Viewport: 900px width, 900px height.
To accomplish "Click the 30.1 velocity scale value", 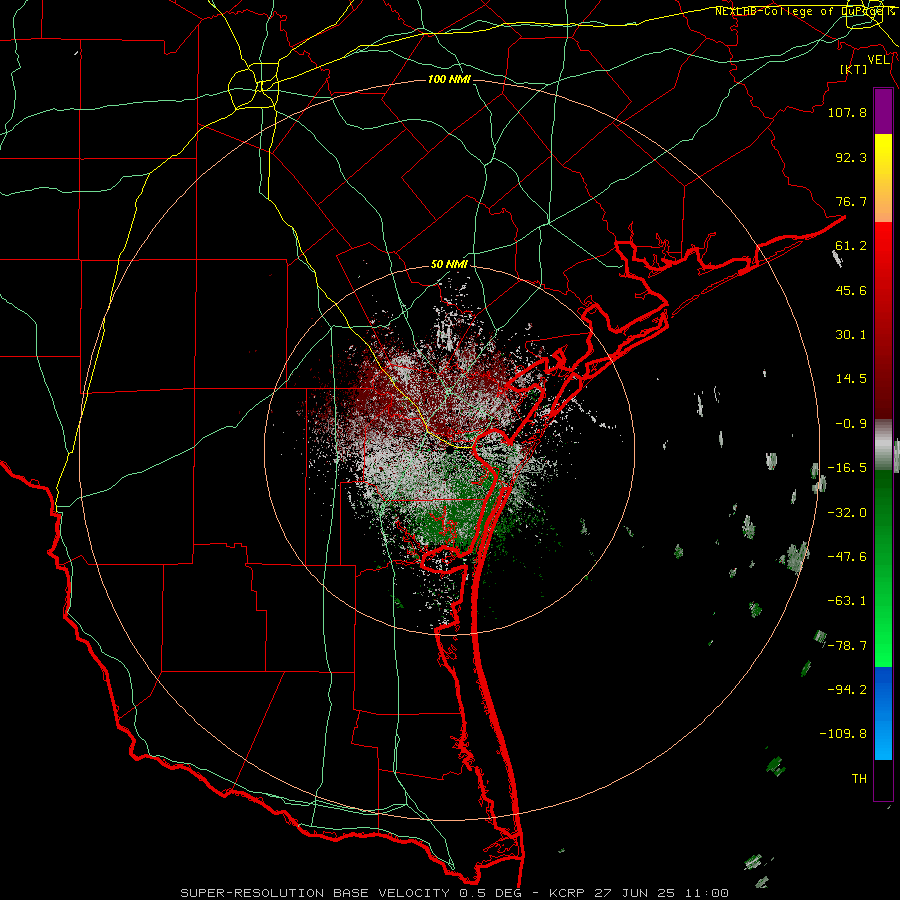I will pyautogui.click(x=851, y=335).
